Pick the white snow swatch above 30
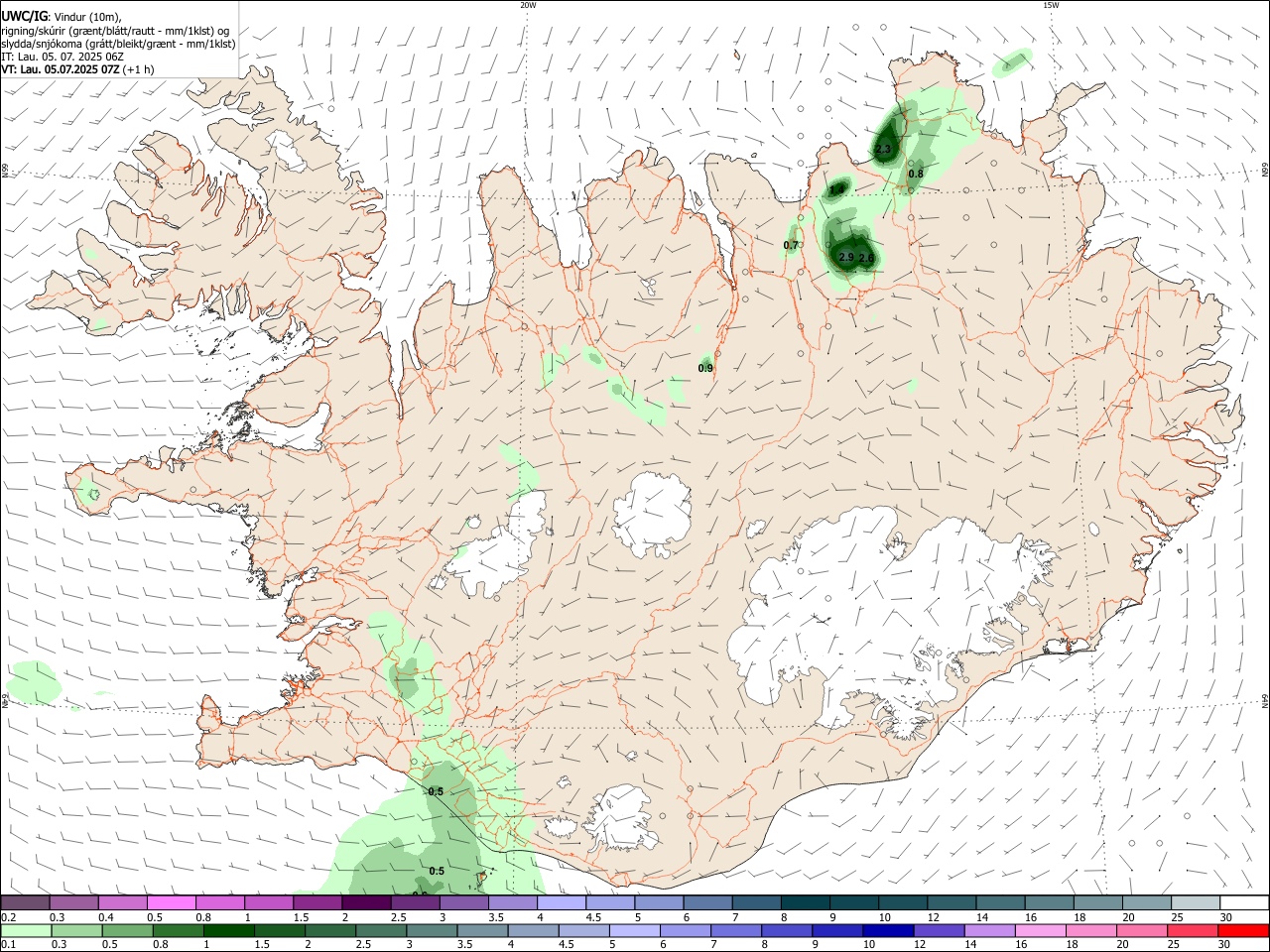The width and height of the screenshot is (1270, 952). (x=1244, y=902)
